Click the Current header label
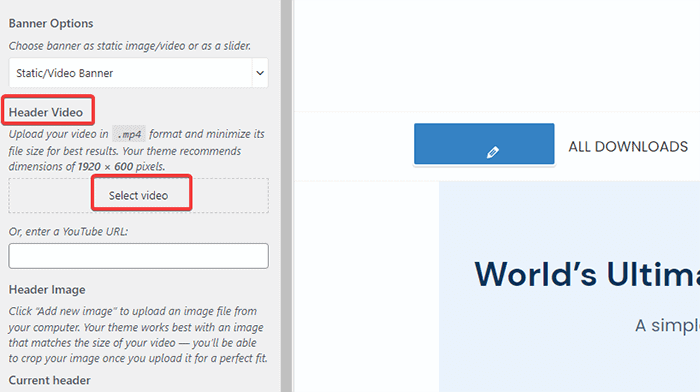The width and height of the screenshot is (700, 392). (50, 380)
